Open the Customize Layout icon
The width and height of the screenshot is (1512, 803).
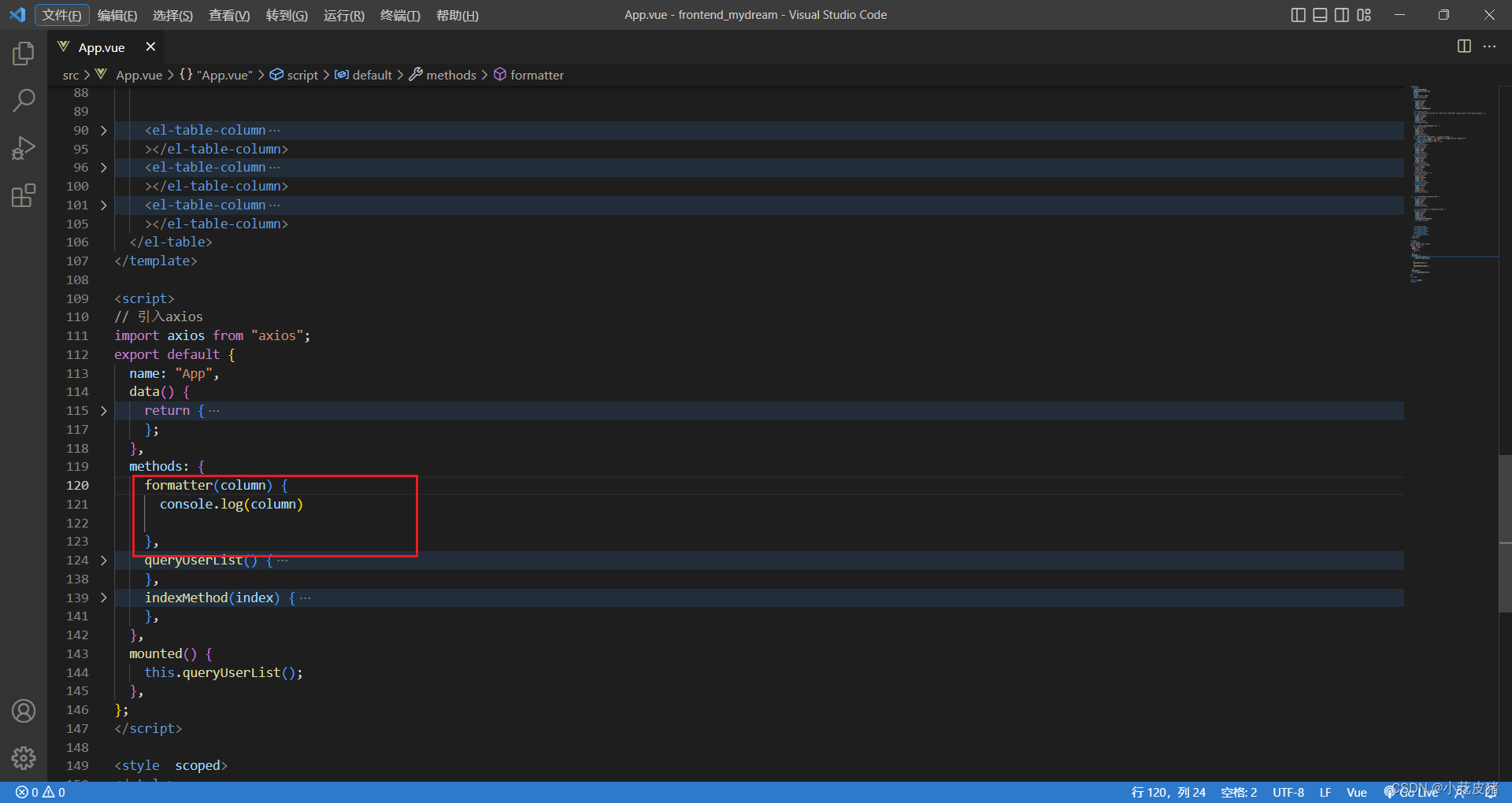1364,15
